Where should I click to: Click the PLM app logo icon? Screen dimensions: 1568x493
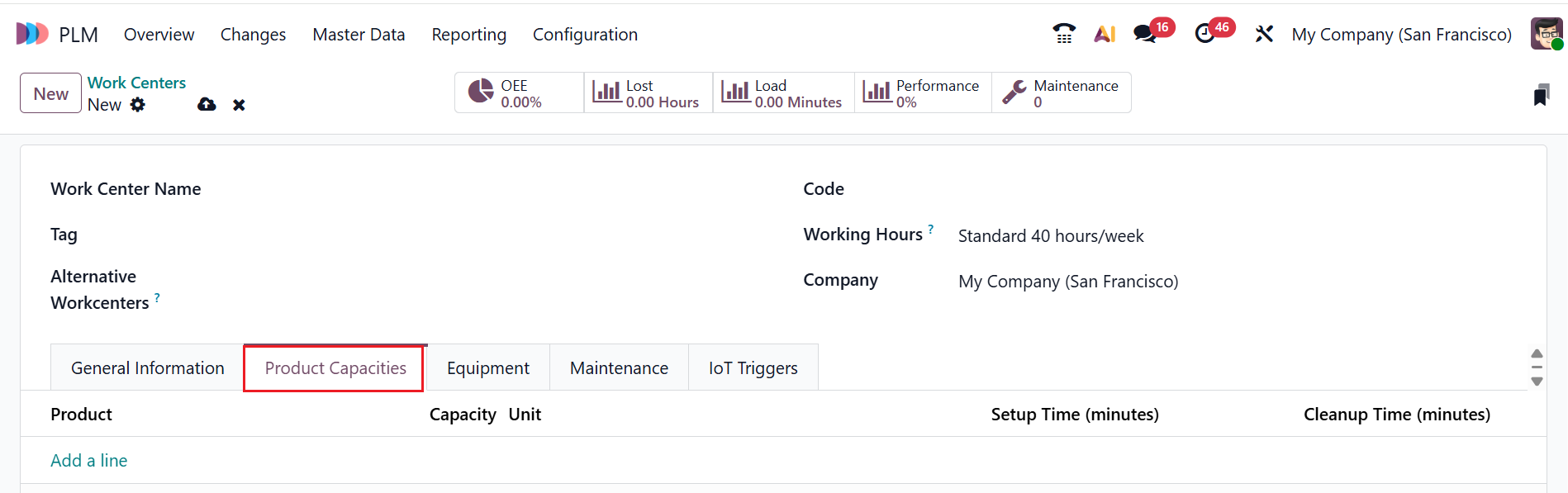(32, 34)
